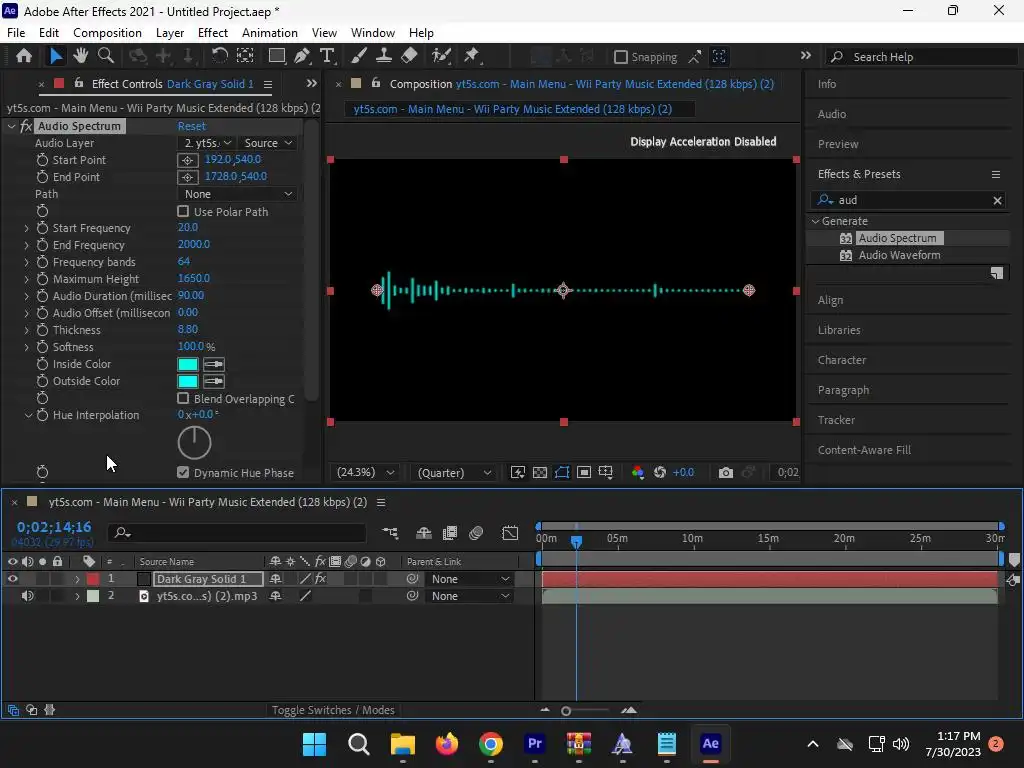Viewport: 1024px width, 768px height.
Task: Mute audio of the mp3 layer
Action: 27,596
